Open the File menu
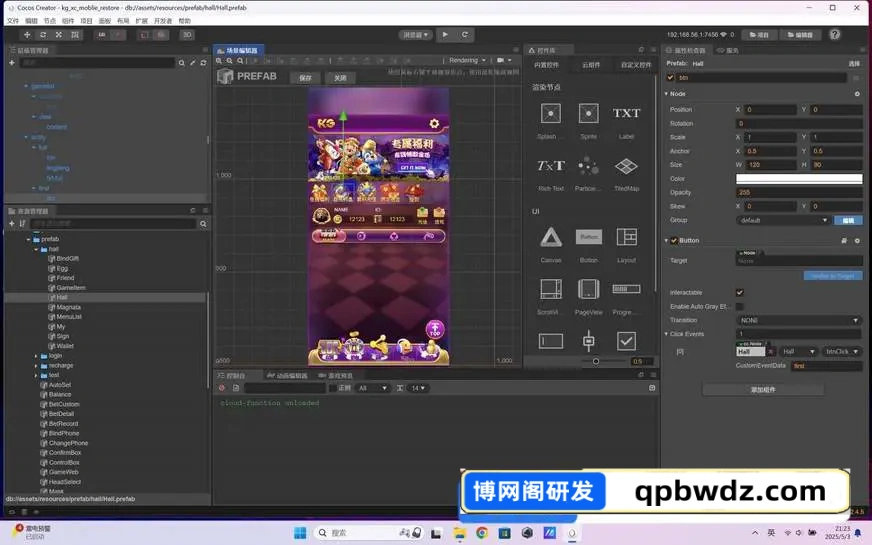 coord(12,21)
